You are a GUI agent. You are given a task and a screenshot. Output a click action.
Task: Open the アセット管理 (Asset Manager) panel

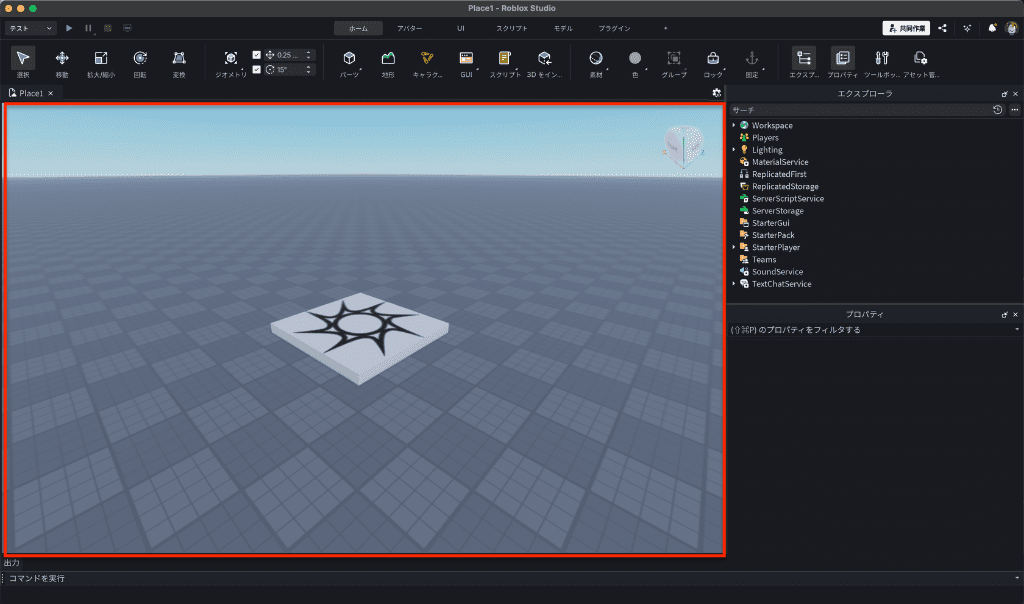pyautogui.click(x=920, y=59)
